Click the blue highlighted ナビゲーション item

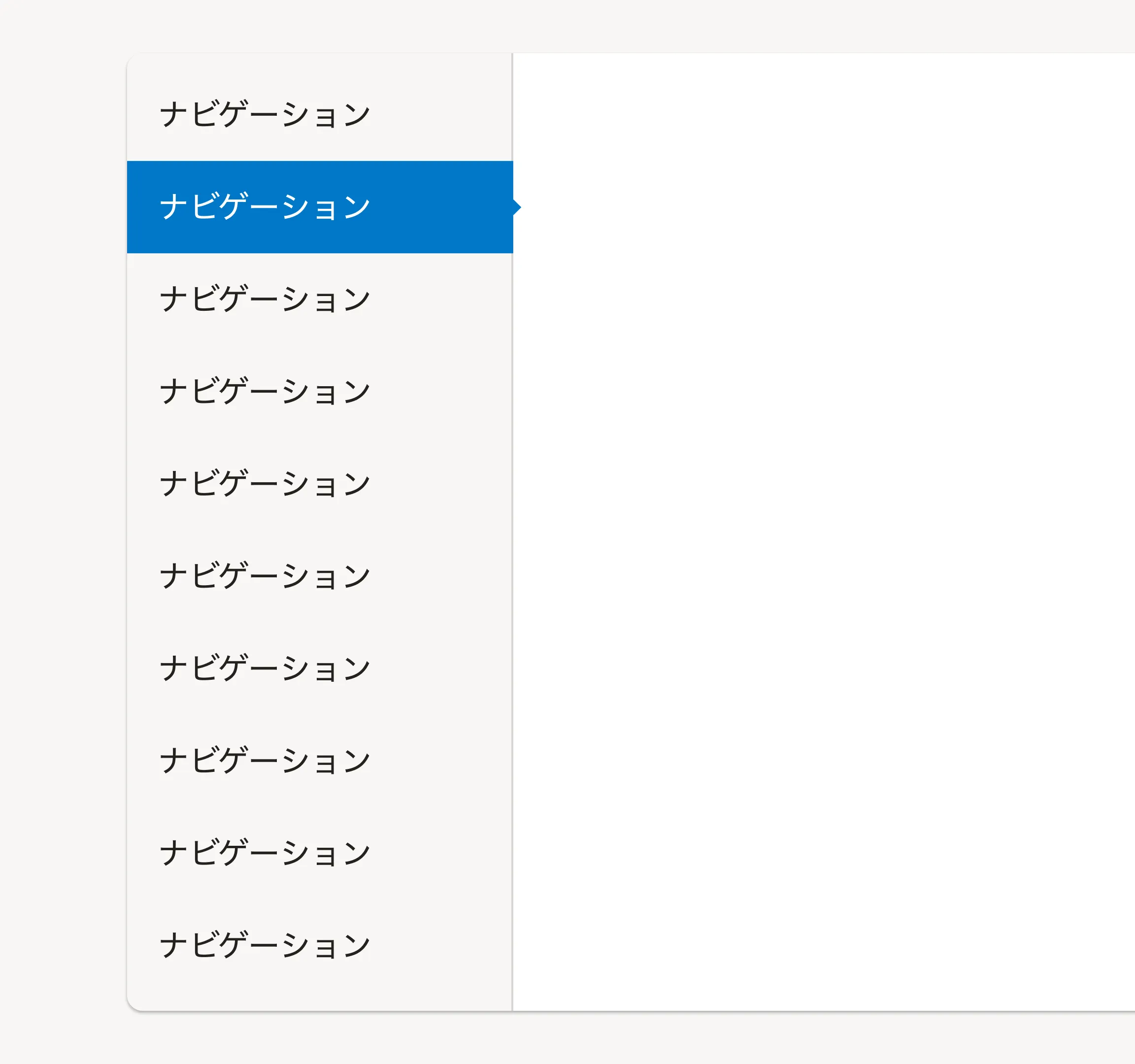point(265,206)
